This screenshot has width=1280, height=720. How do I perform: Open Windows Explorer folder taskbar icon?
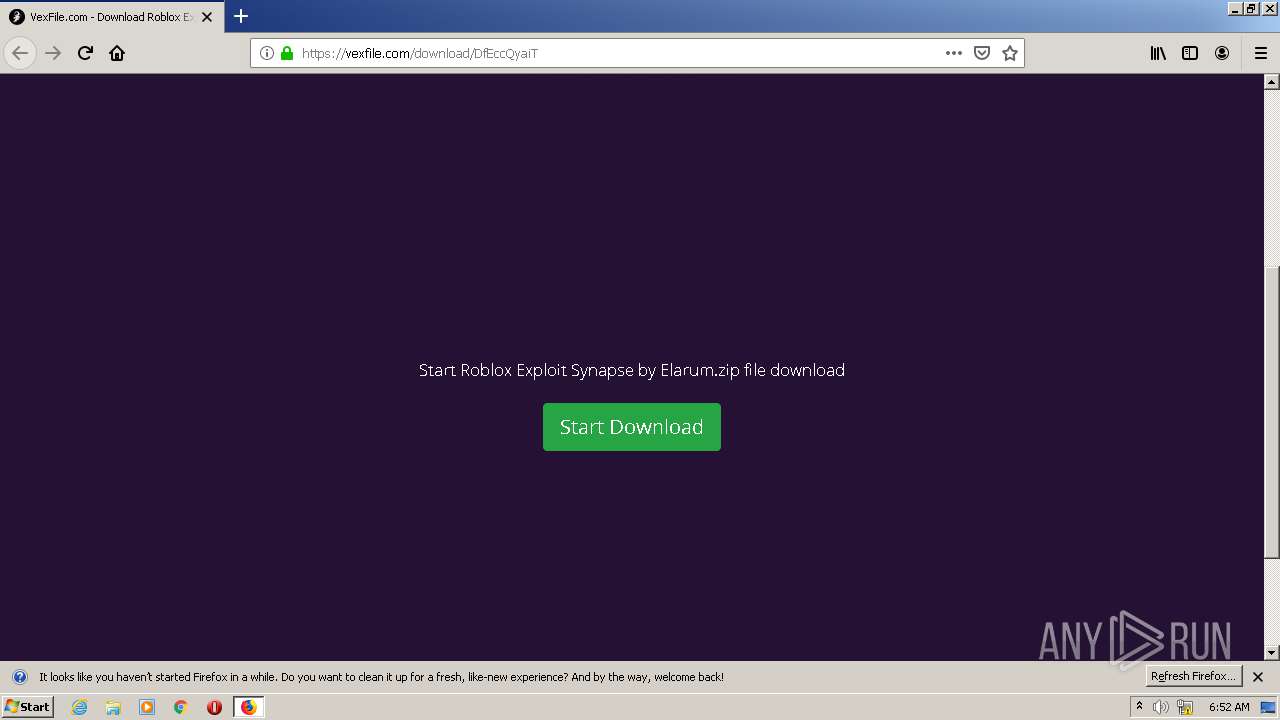(x=113, y=707)
